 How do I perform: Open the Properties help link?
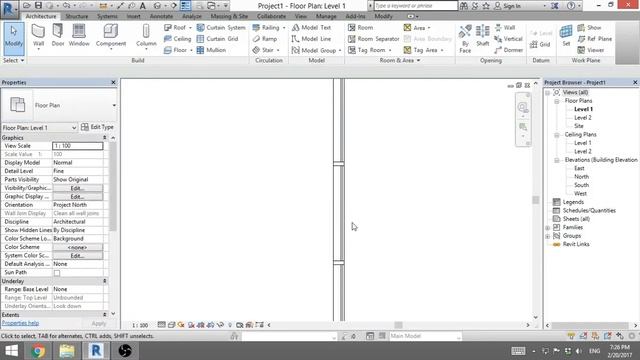[20, 323]
